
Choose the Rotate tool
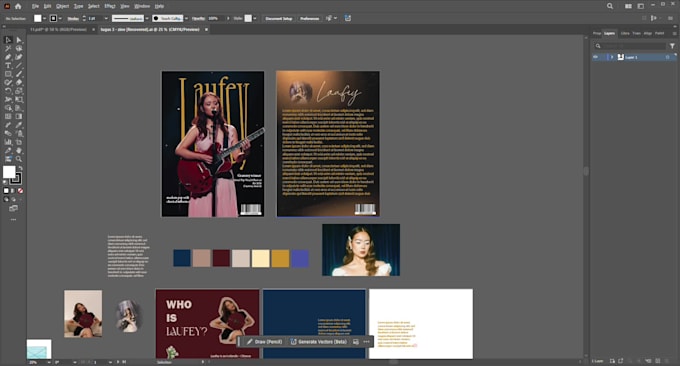(x=8, y=91)
